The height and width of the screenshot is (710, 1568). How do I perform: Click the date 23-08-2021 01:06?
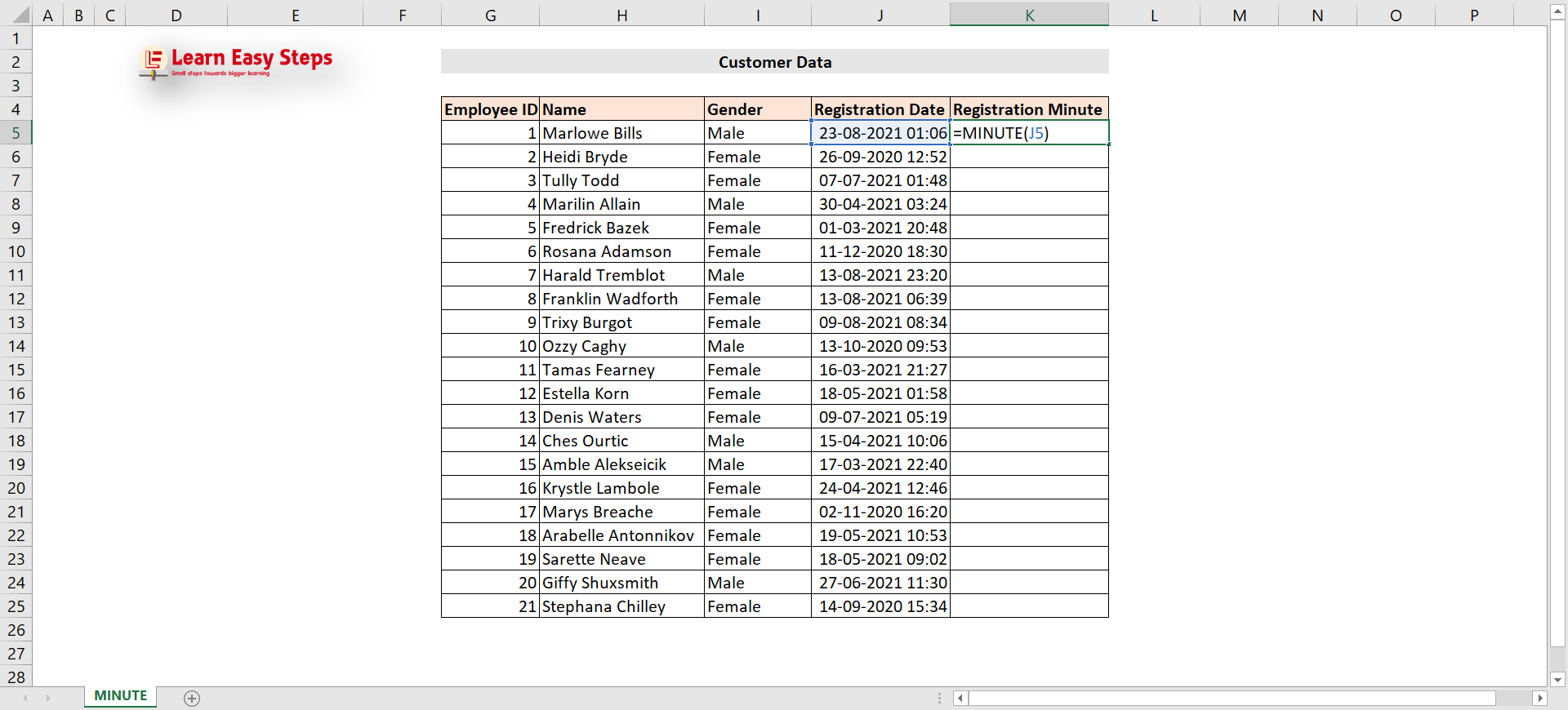(880, 133)
